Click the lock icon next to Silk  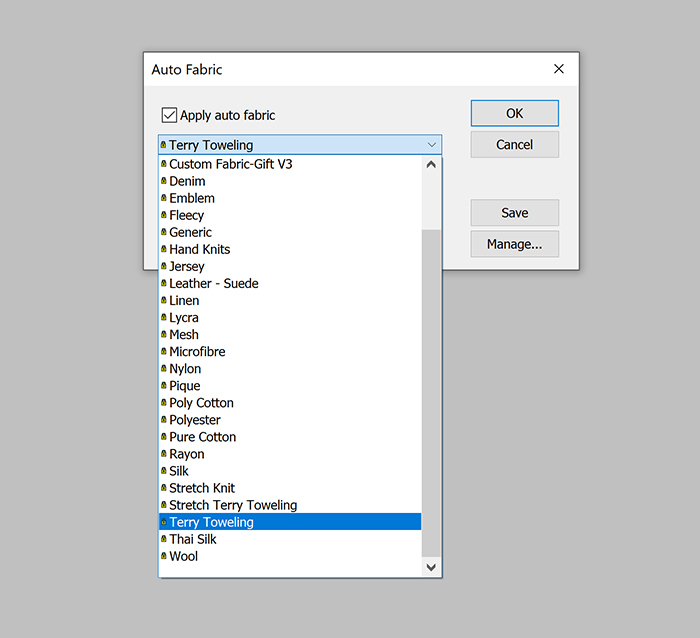[x=164, y=471]
